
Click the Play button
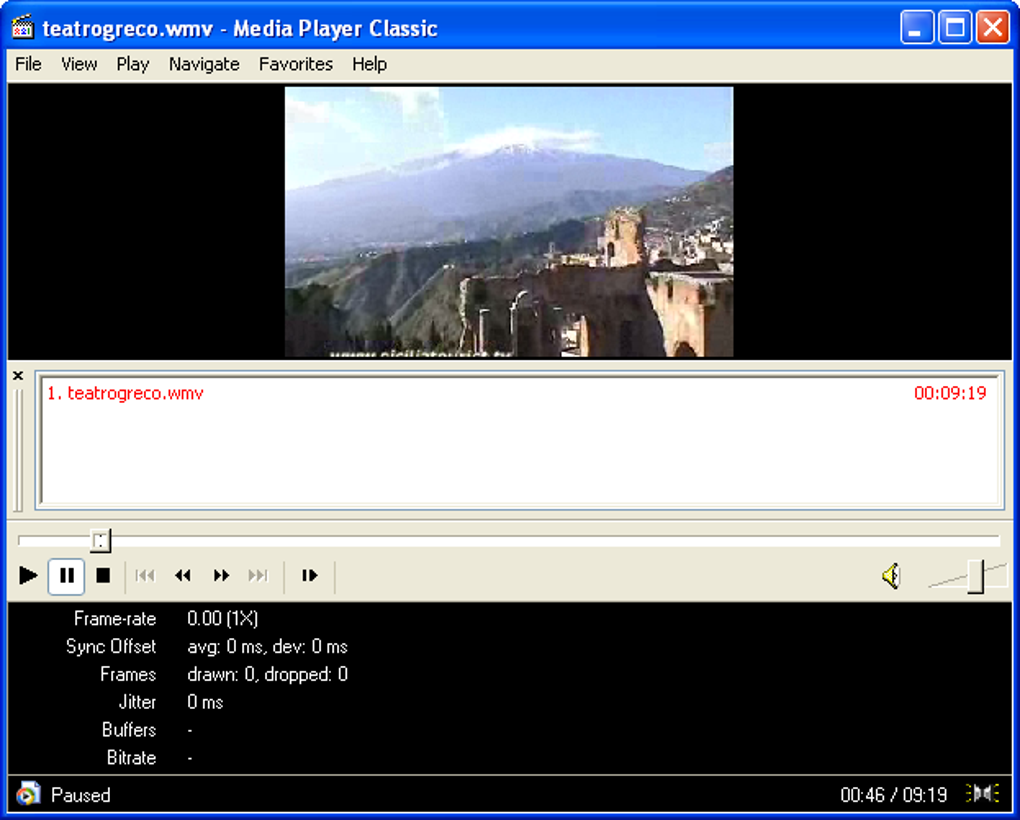28,576
